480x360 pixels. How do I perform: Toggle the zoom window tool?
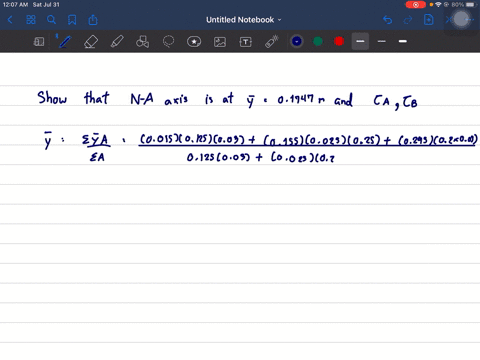[39, 42]
